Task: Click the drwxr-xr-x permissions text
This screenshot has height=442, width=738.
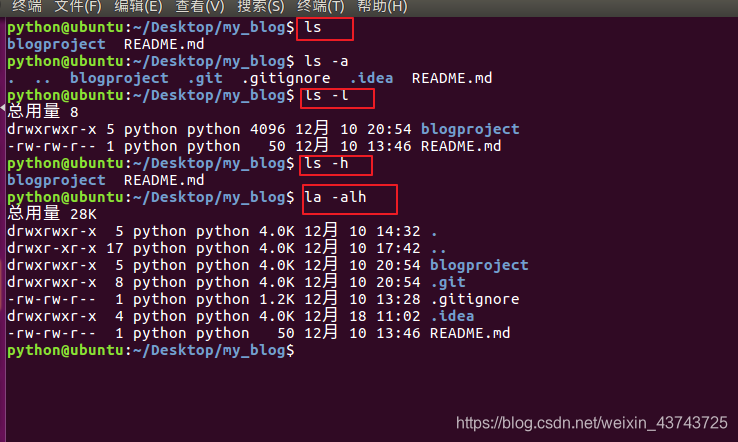Action: tap(52, 249)
